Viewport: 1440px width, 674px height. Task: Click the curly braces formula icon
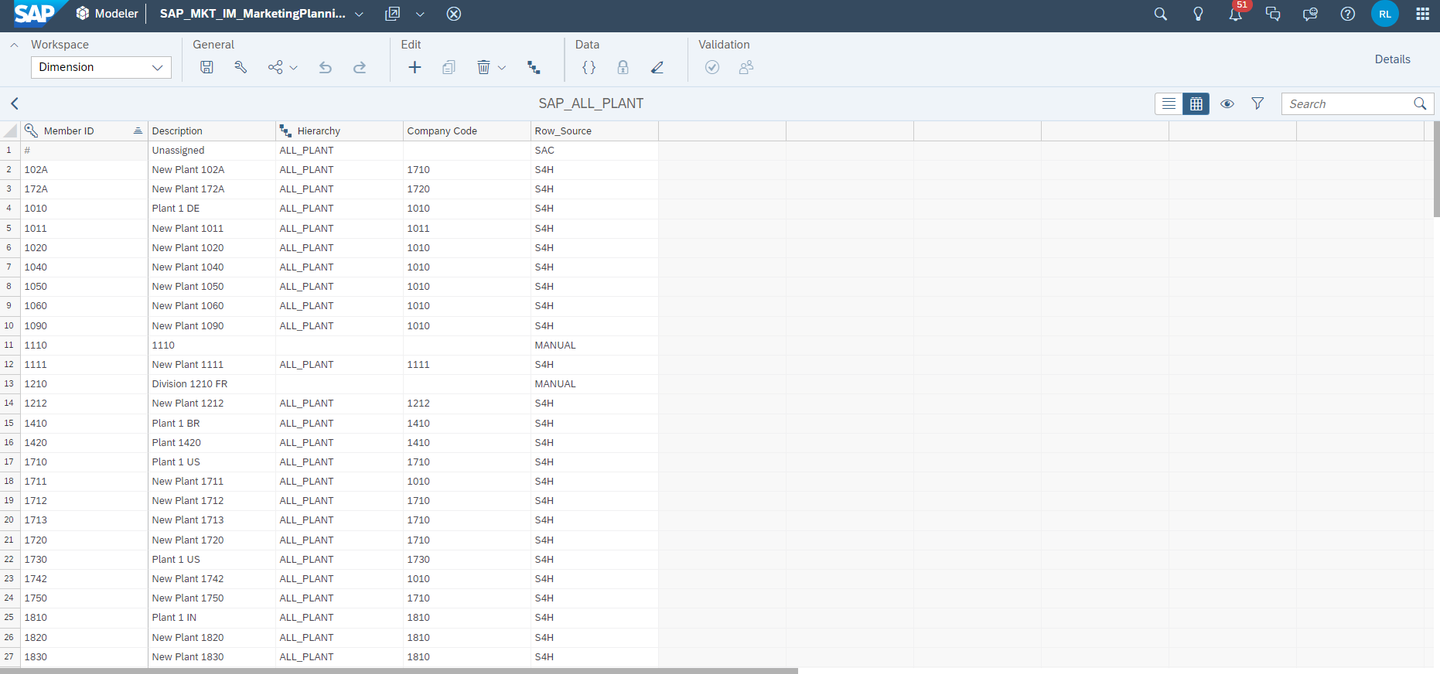[589, 67]
